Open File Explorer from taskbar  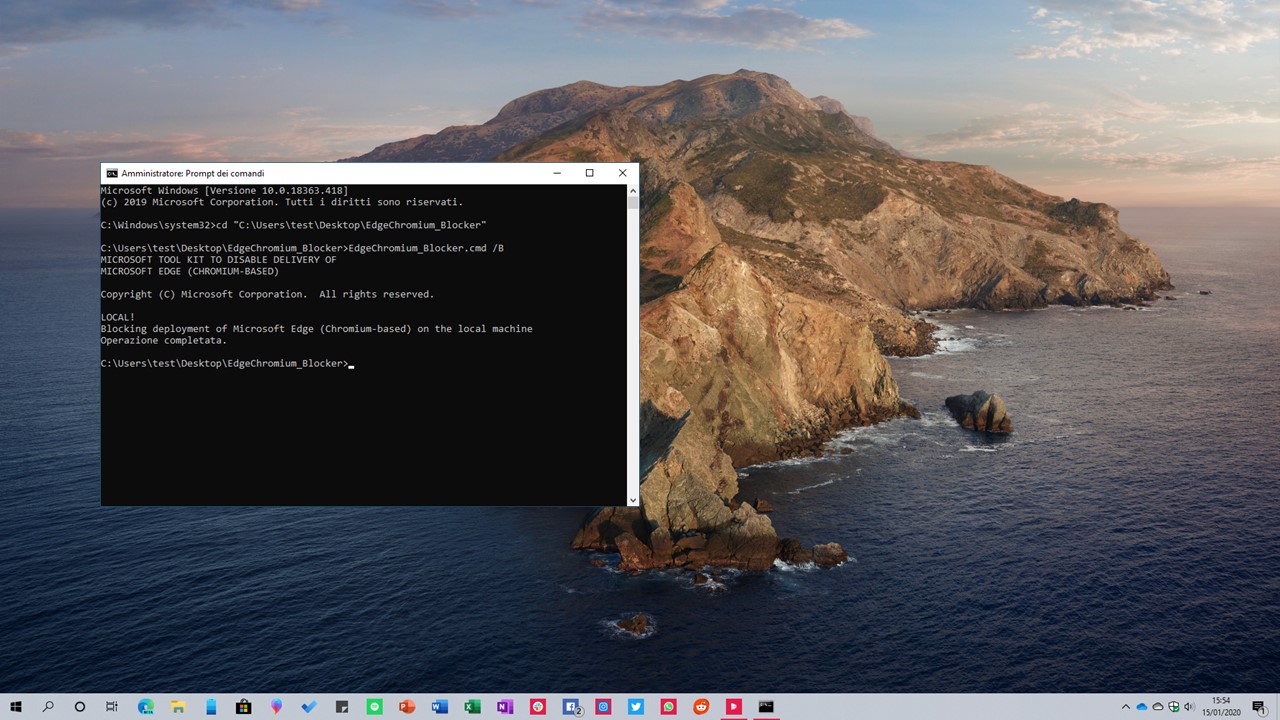pyautogui.click(x=178, y=706)
